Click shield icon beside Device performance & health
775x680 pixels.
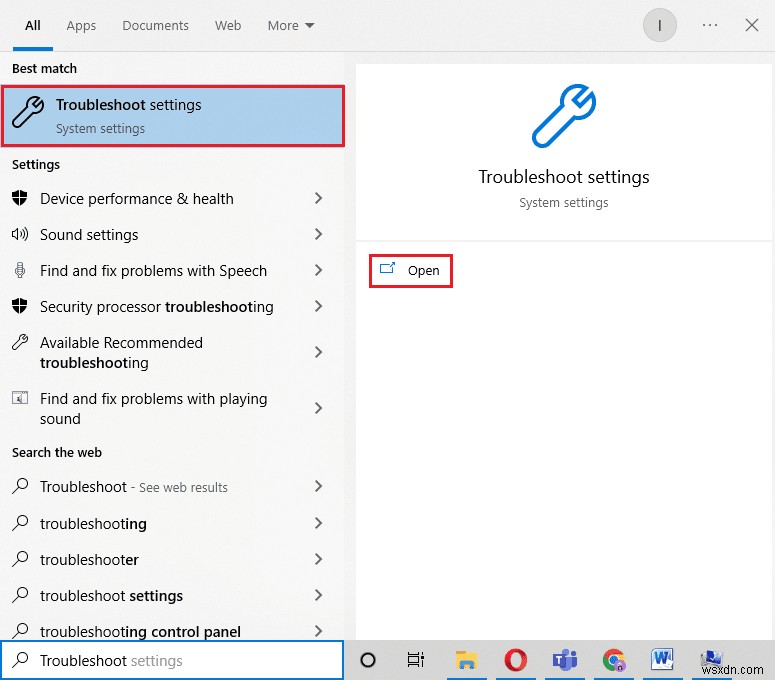pyautogui.click(x=20, y=198)
